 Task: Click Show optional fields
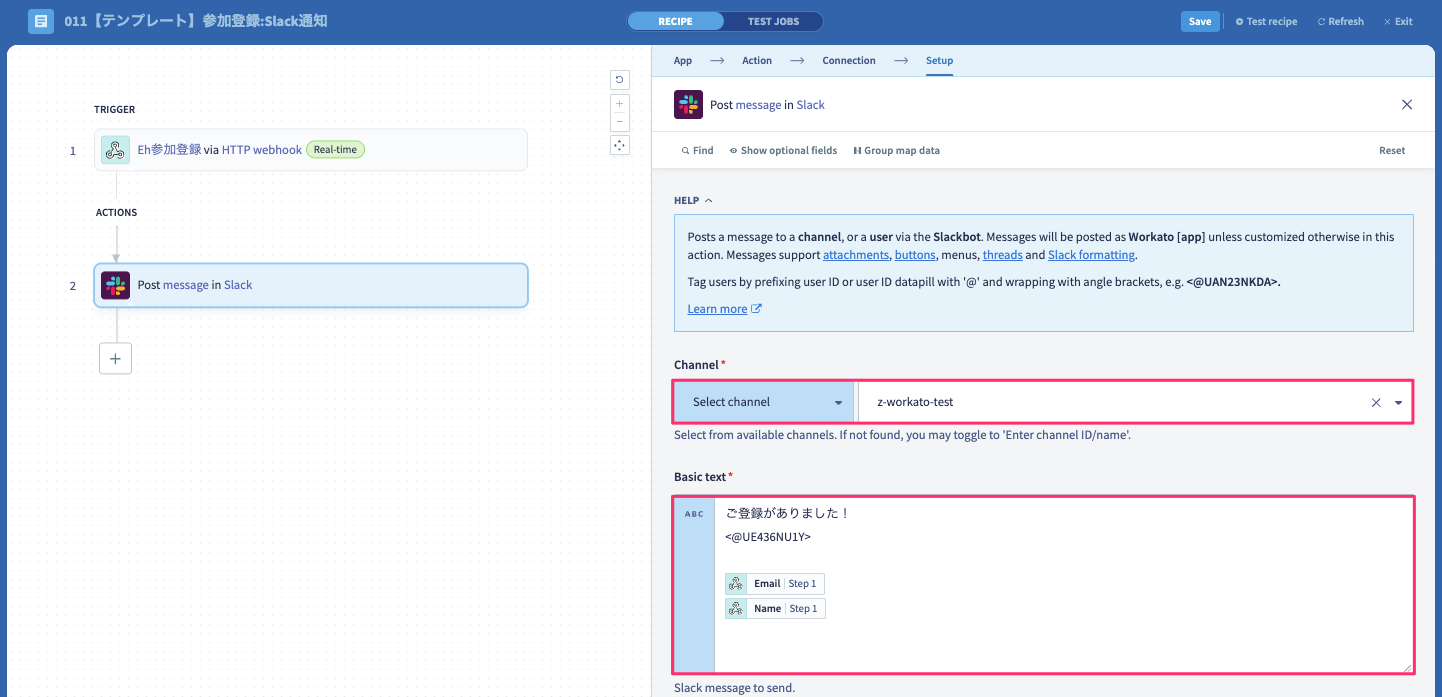click(x=783, y=150)
